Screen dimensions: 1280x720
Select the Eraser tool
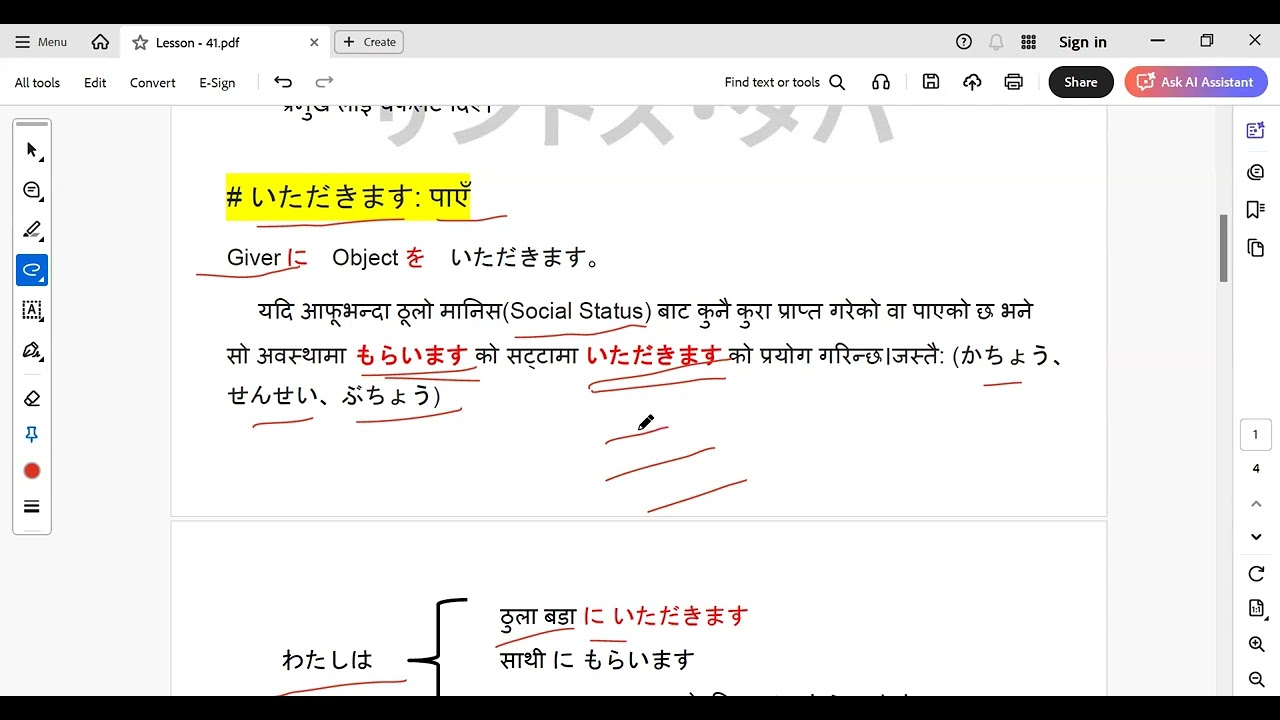point(32,398)
